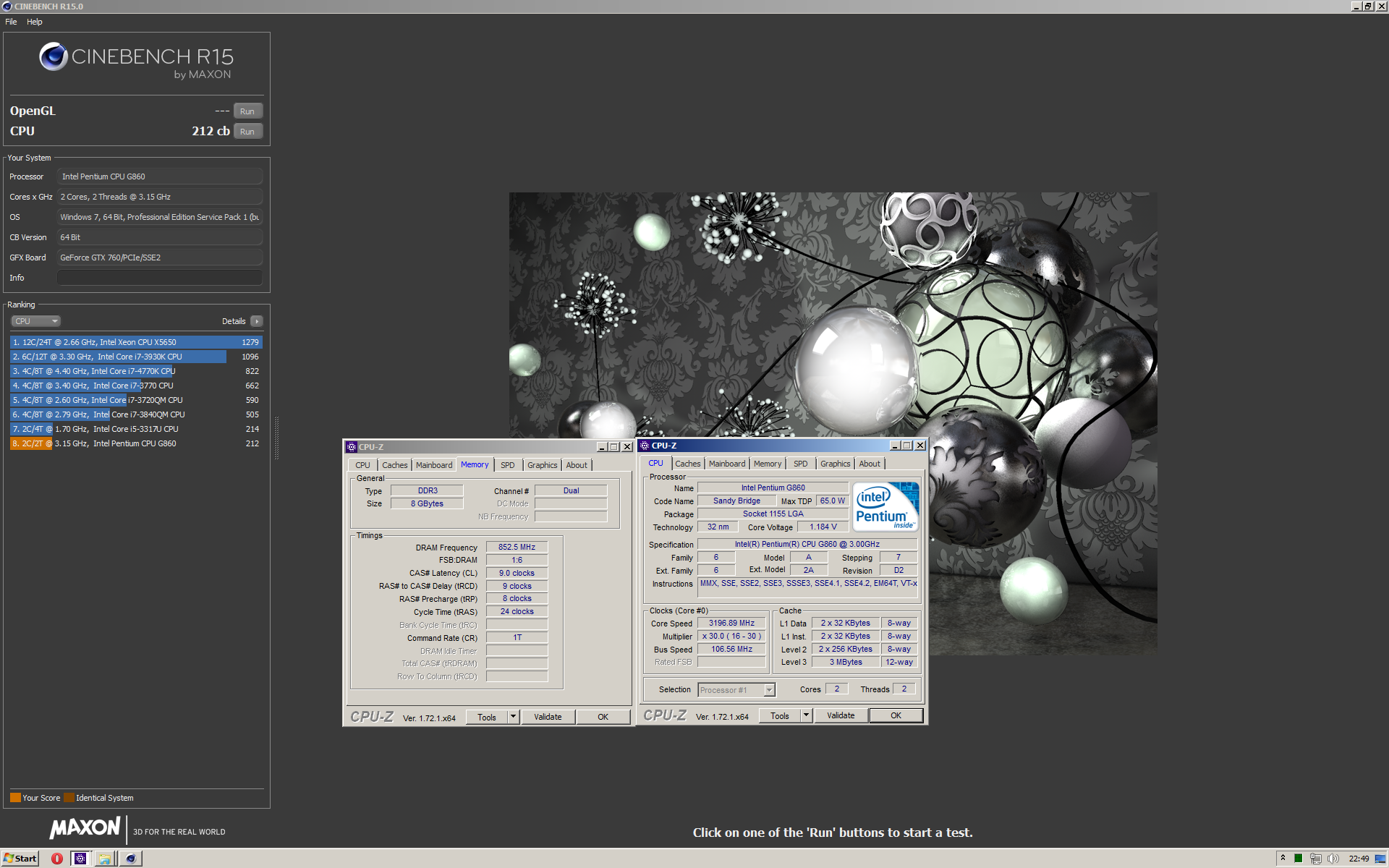Viewport: 1389px width, 868px height.
Task: Select the Core i7-3720QM ranking row
Action: [x=136, y=400]
